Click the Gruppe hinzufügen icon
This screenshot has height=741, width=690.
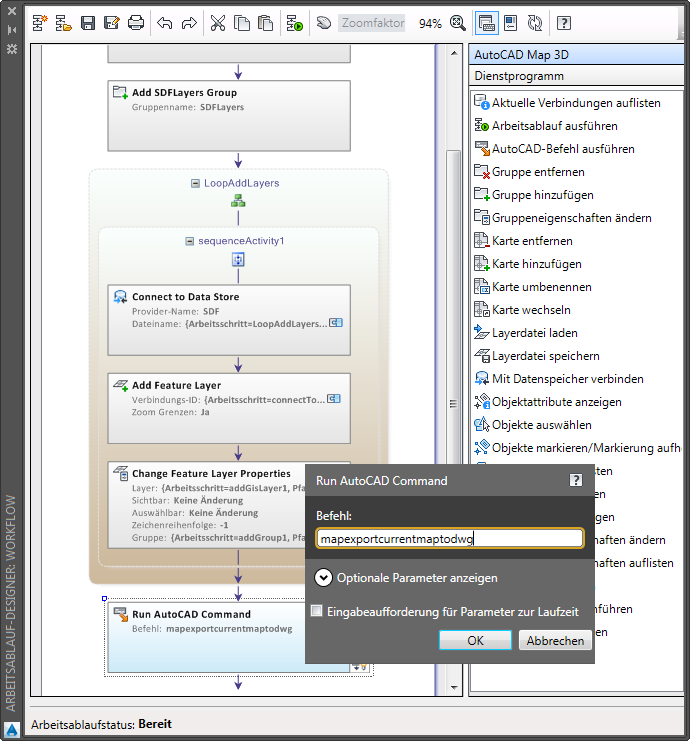pyautogui.click(x=482, y=194)
